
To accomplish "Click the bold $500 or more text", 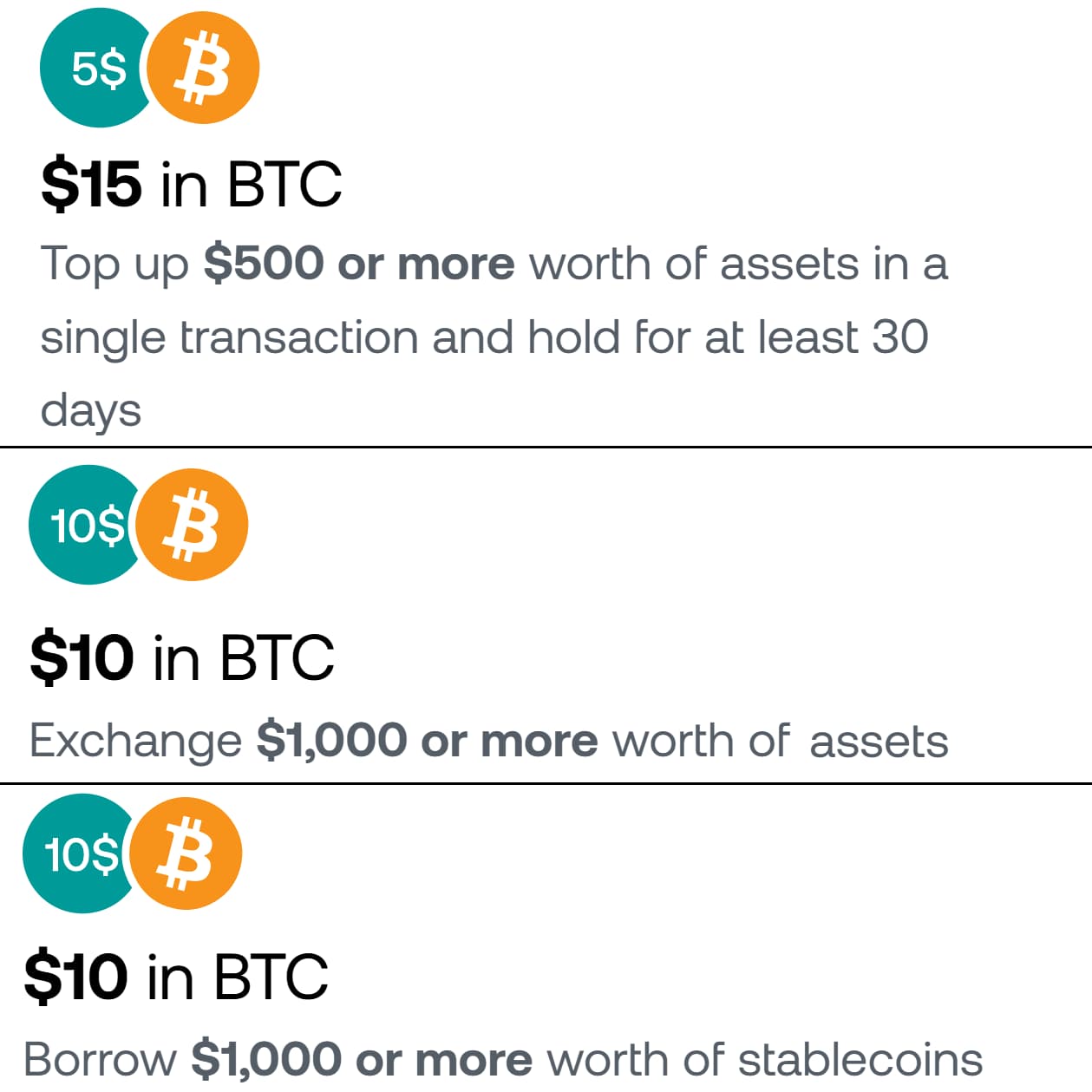I will (x=359, y=264).
